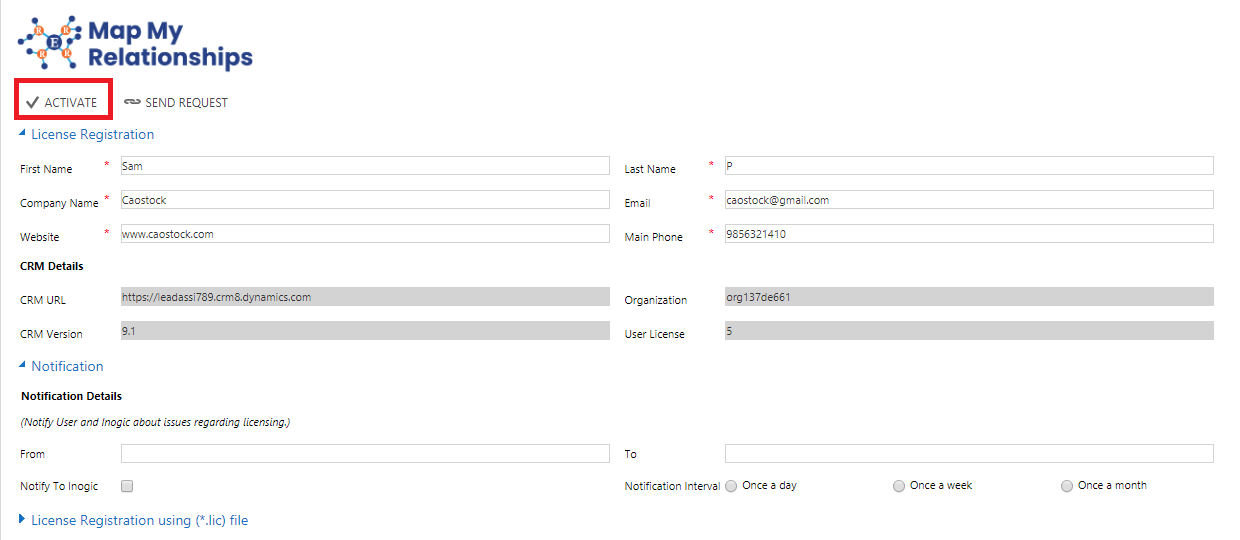This screenshot has width=1240, height=540.
Task: Collapse the Notification section
Action: click(23, 365)
